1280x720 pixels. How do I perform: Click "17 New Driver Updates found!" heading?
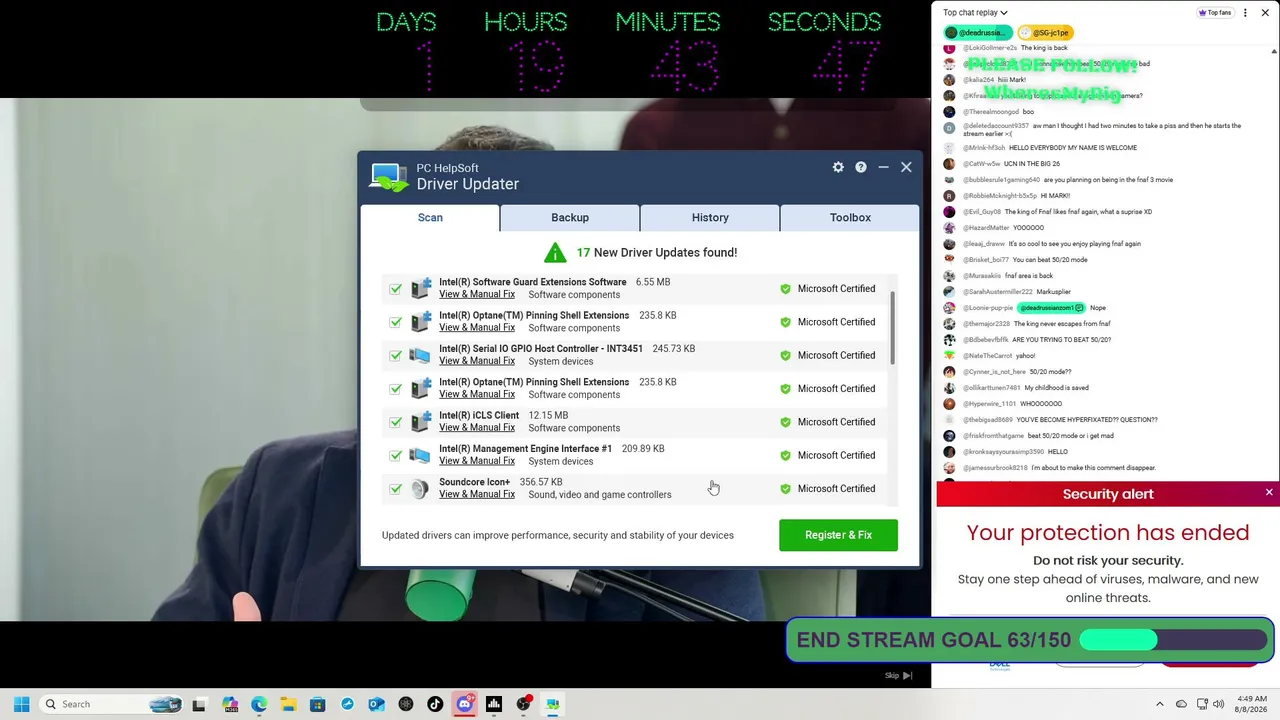pos(656,253)
